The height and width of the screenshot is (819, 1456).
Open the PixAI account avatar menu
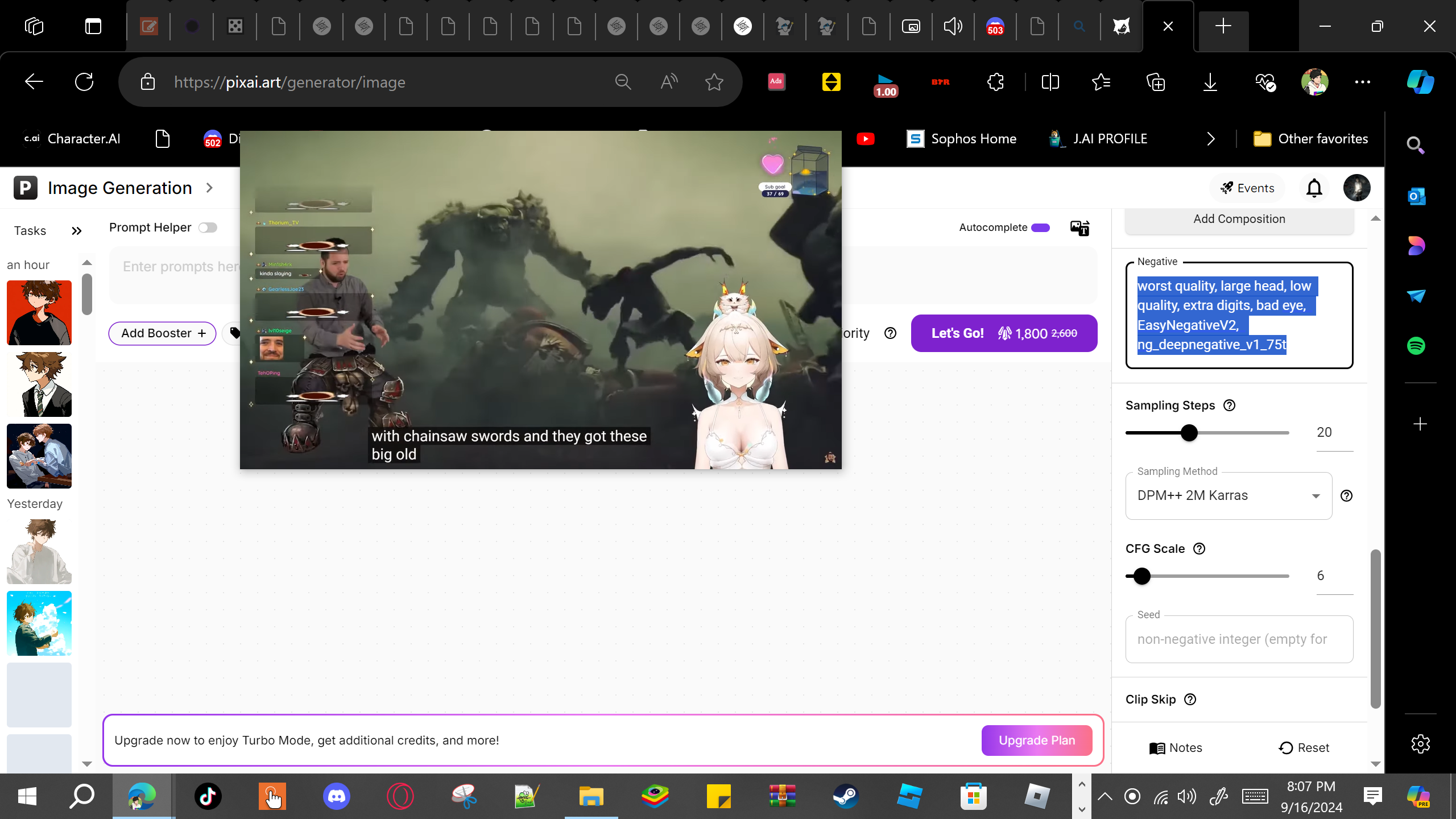pyautogui.click(x=1357, y=188)
